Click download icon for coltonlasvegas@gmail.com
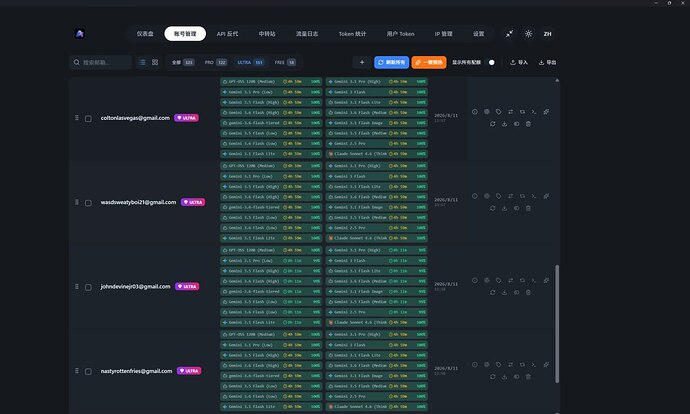 (504, 124)
